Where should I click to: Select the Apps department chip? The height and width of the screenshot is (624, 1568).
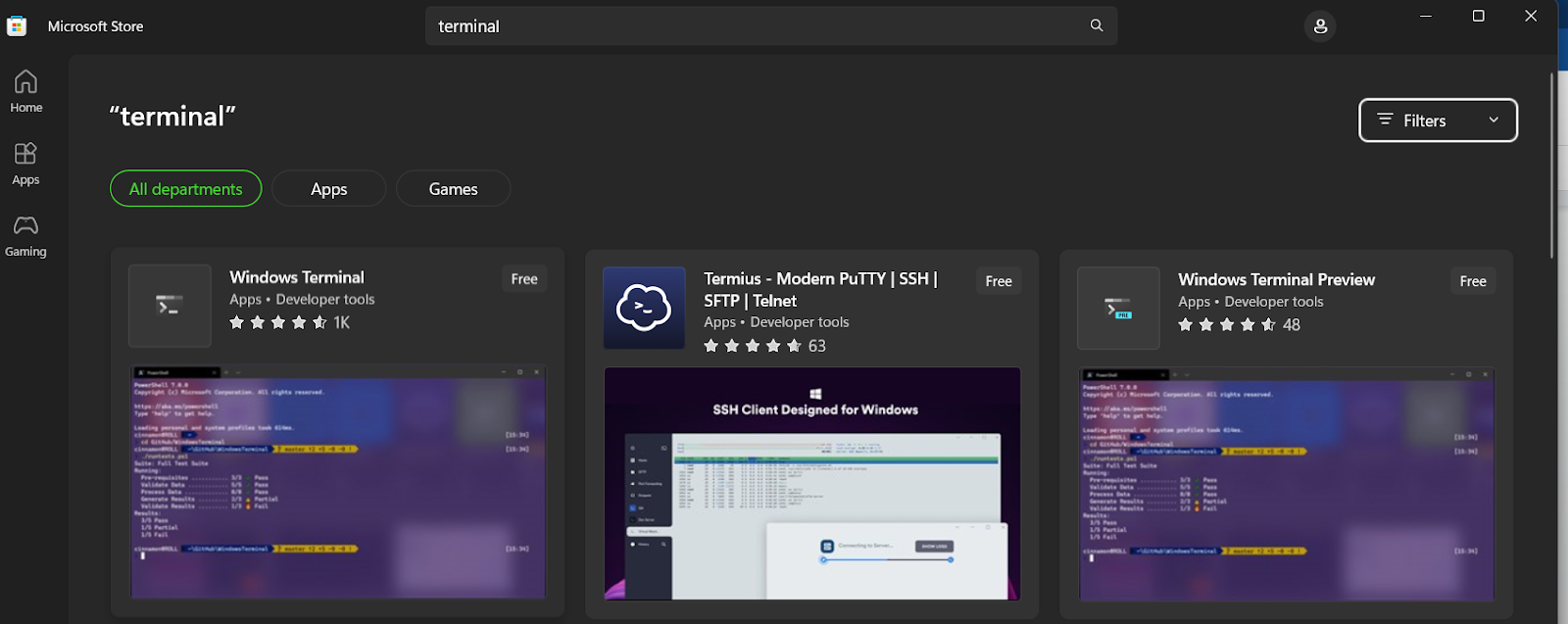point(329,189)
